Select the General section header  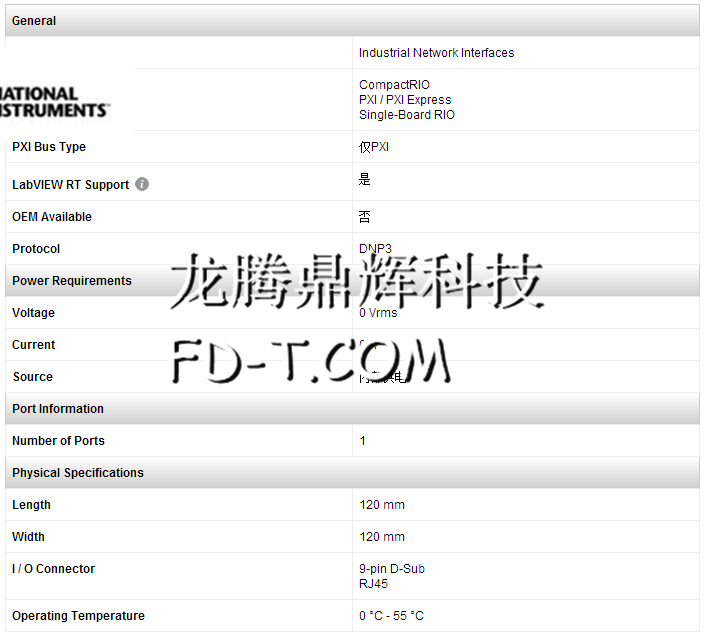pyautogui.click(x=352, y=21)
